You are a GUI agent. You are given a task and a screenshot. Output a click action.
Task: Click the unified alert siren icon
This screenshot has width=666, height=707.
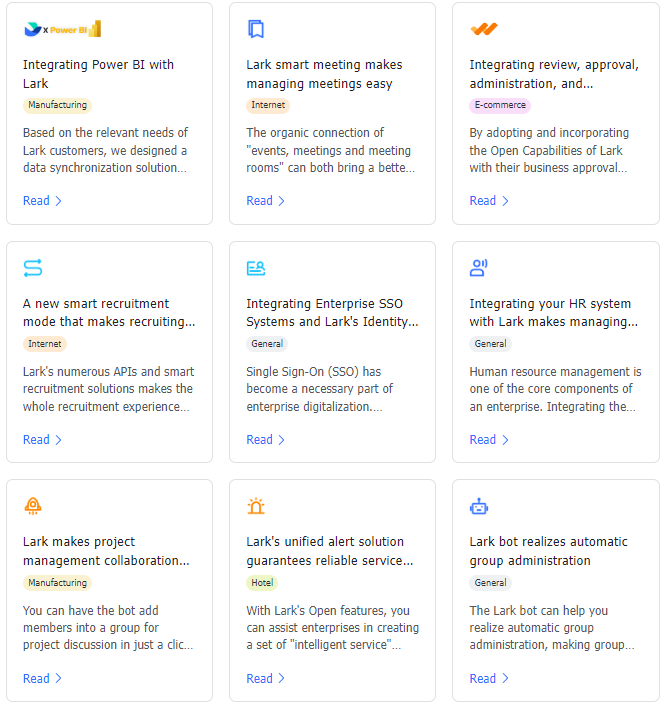256,506
